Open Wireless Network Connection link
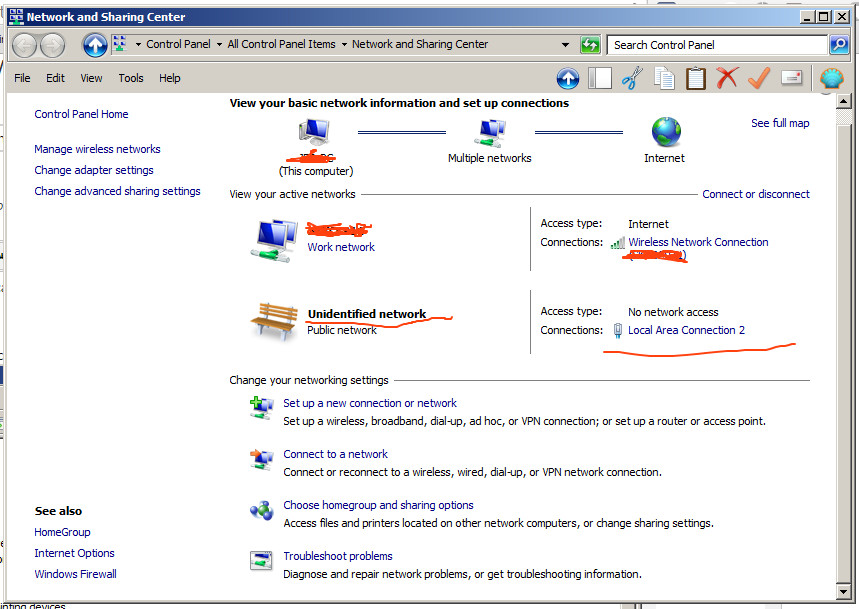This screenshot has width=859, height=609. coord(698,242)
